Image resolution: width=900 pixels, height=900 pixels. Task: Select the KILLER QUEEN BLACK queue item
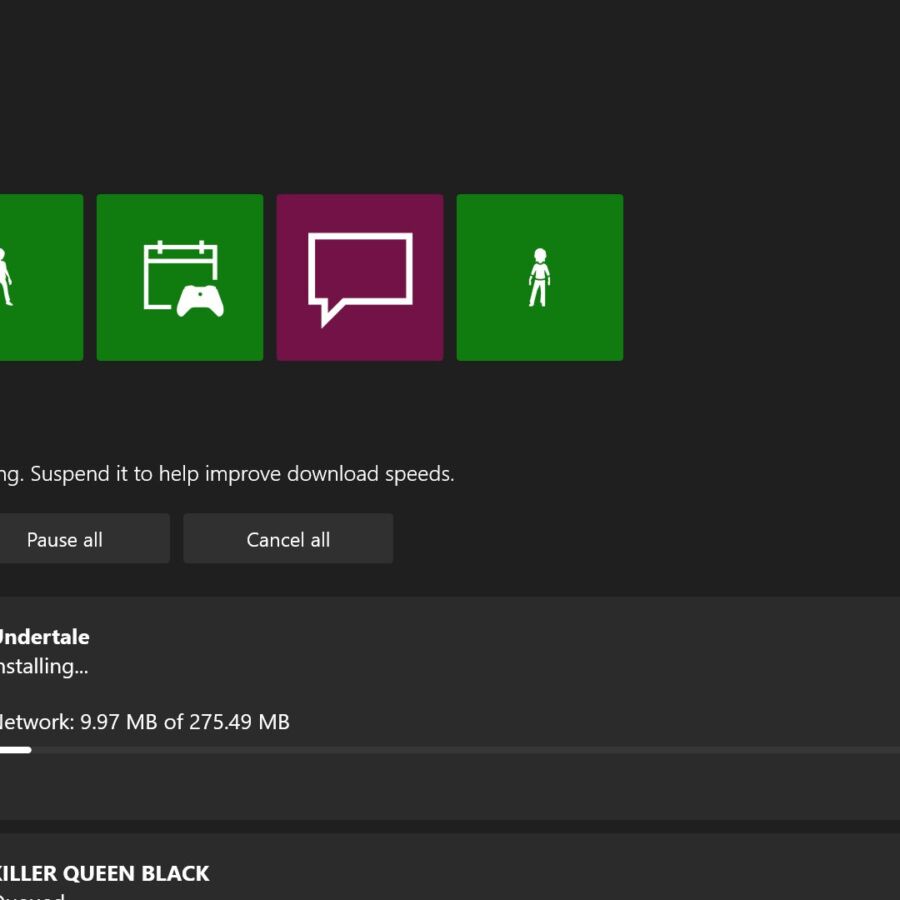[450, 867]
